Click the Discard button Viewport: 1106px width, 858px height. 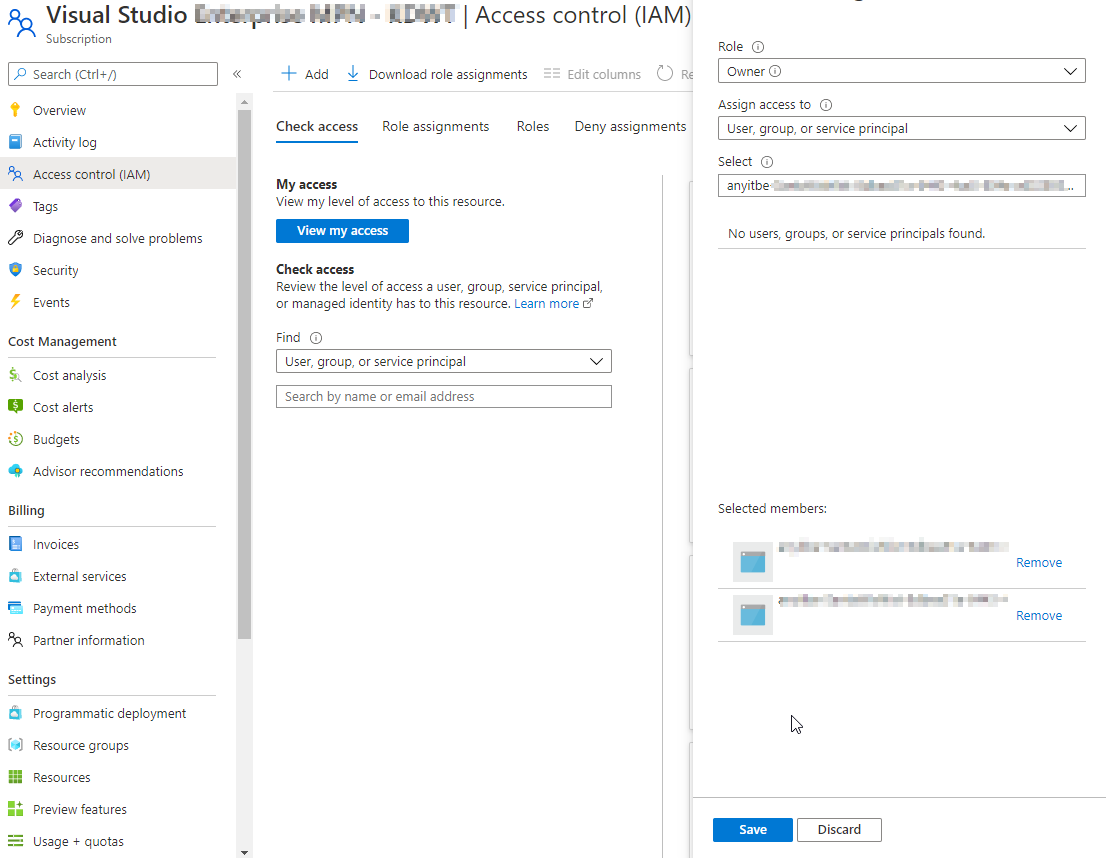pyautogui.click(x=839, y=830)
